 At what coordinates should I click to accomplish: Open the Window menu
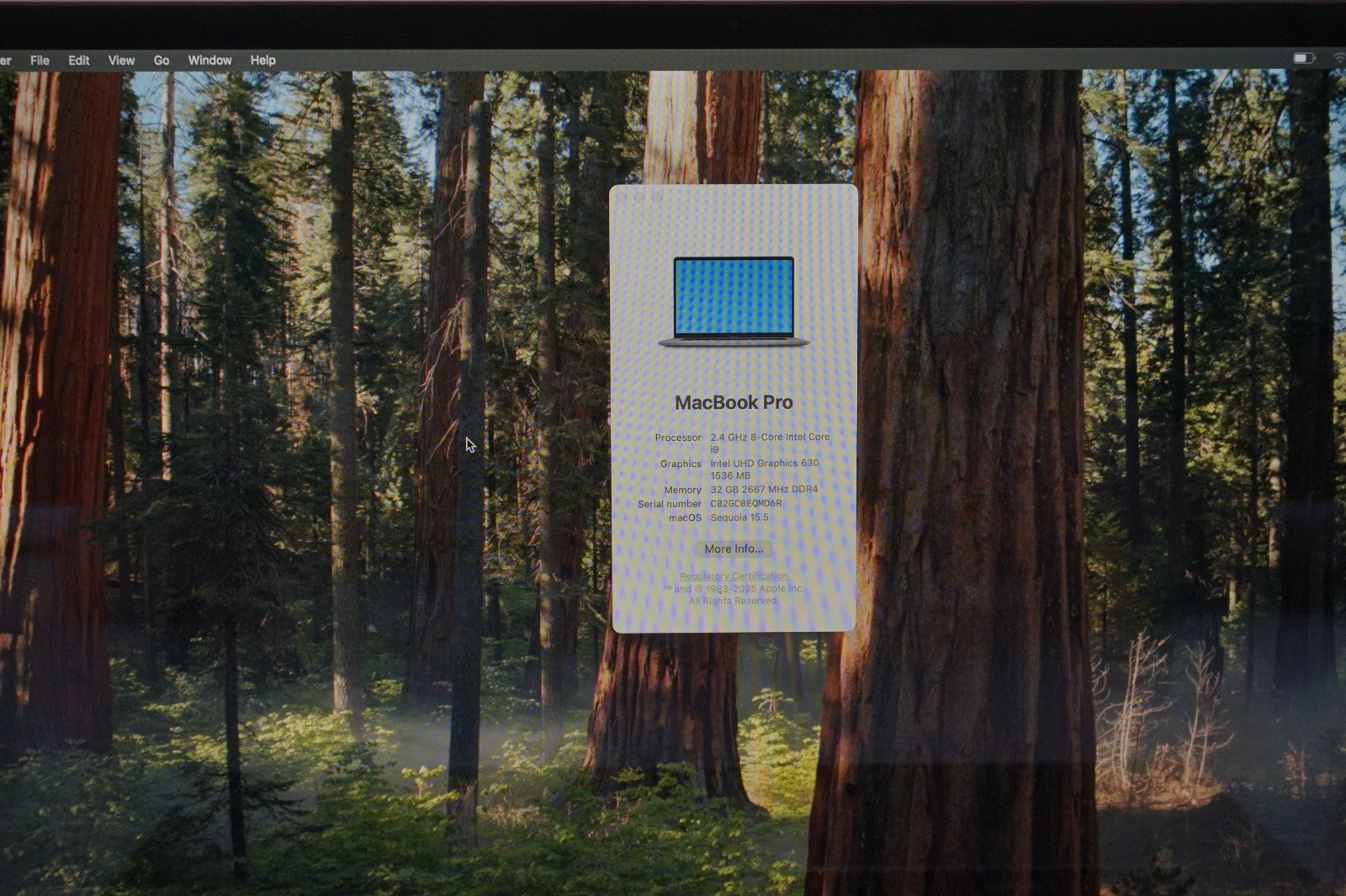pos(209,61)
